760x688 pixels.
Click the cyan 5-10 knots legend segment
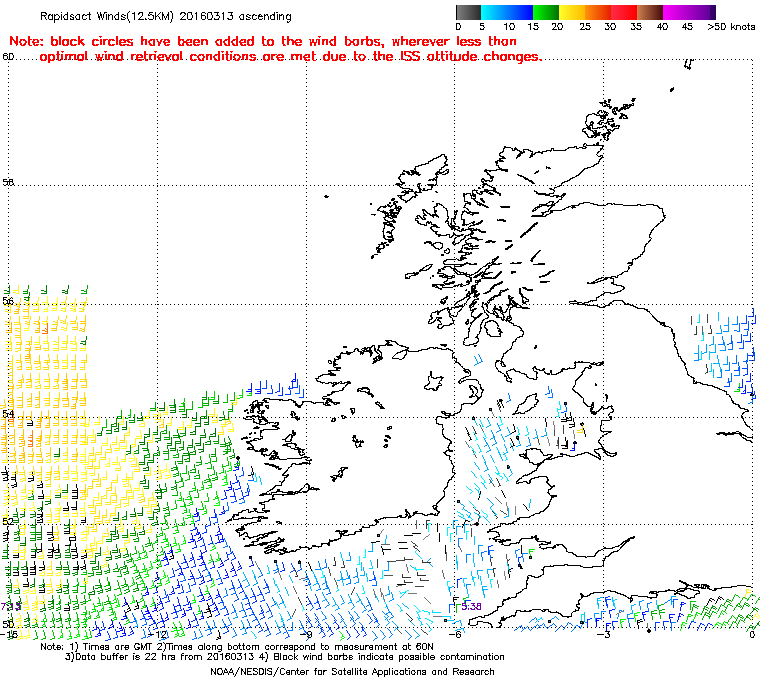coord(494,12)
